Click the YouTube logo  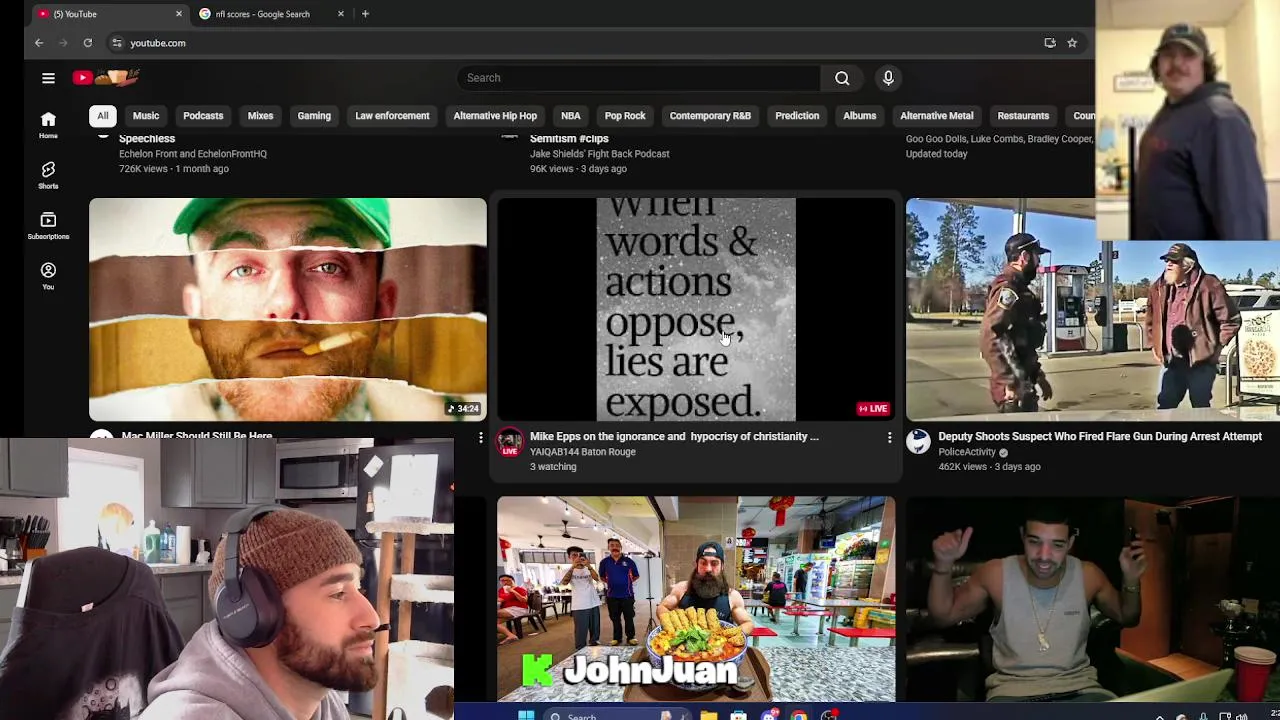click(105, 77)
